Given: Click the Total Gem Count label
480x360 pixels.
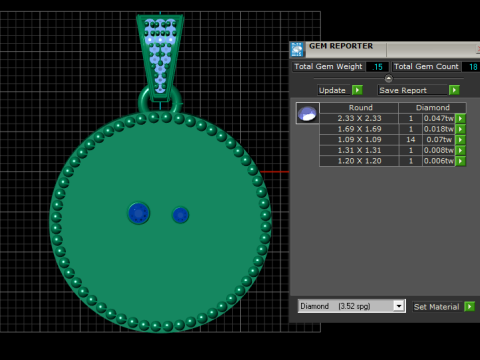Looking at the screenshot, I should pos(426,66).
